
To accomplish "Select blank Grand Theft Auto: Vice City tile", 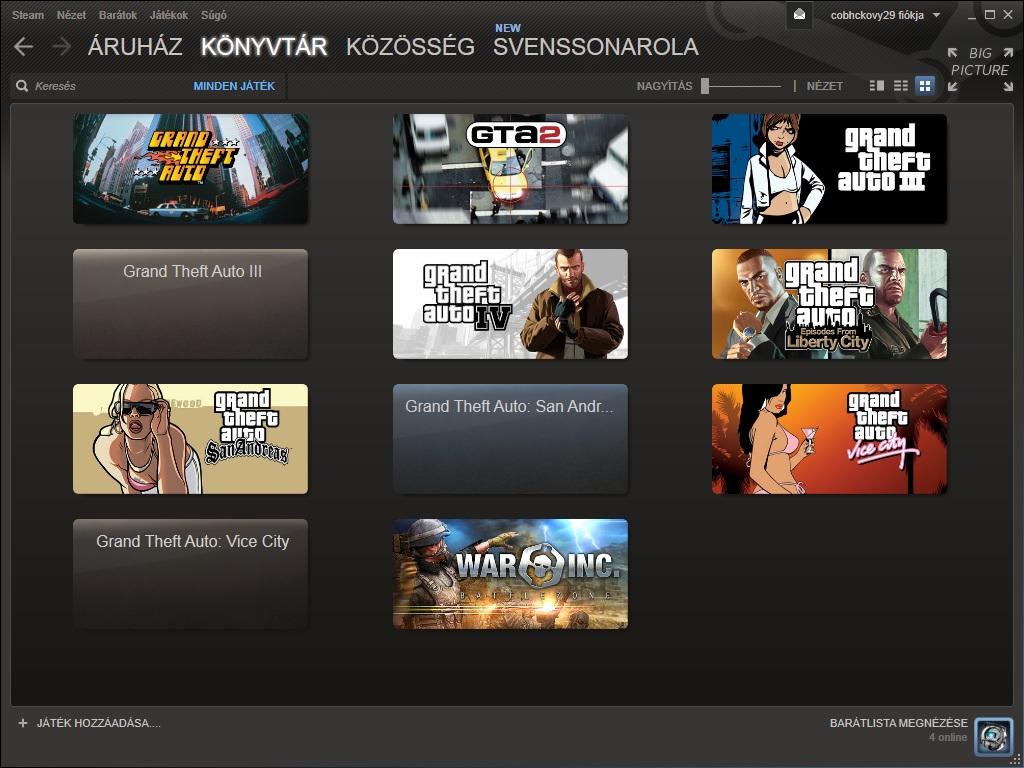I will click(190, 574).
